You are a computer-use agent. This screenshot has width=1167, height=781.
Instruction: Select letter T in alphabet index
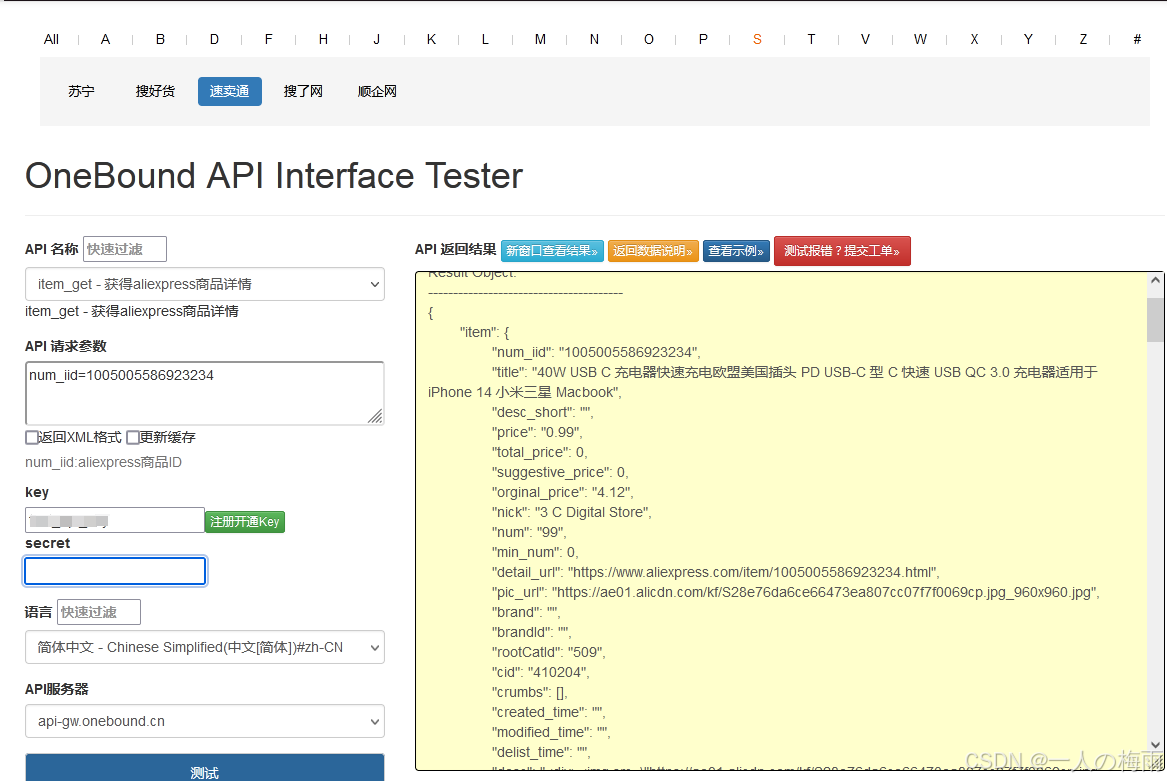(811, 39)
